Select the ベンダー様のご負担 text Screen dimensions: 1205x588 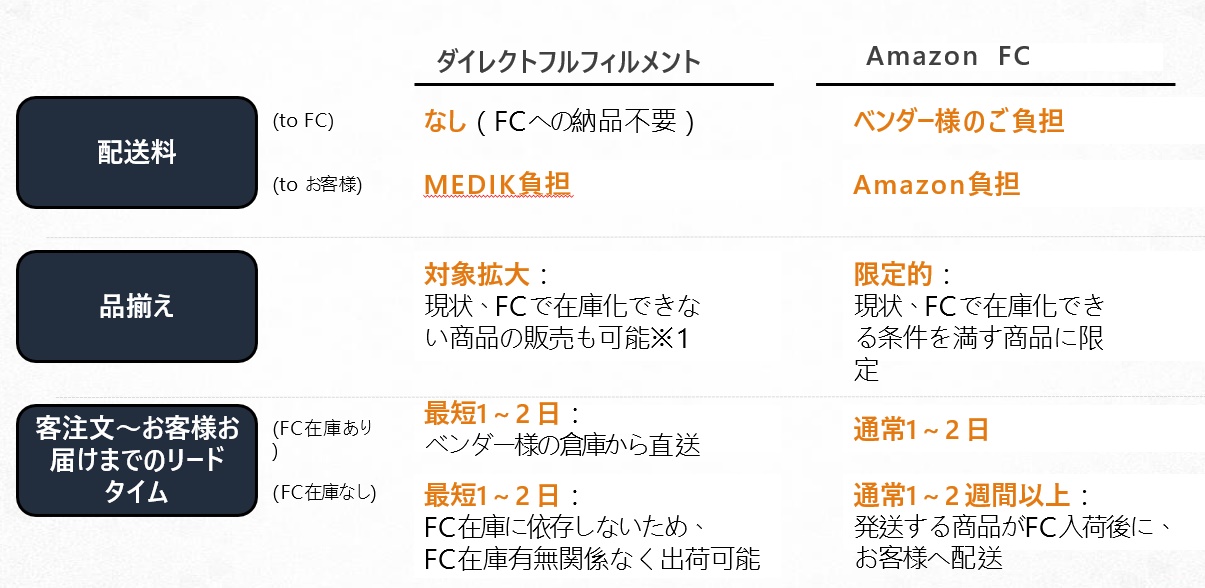[x=958, y=122]
